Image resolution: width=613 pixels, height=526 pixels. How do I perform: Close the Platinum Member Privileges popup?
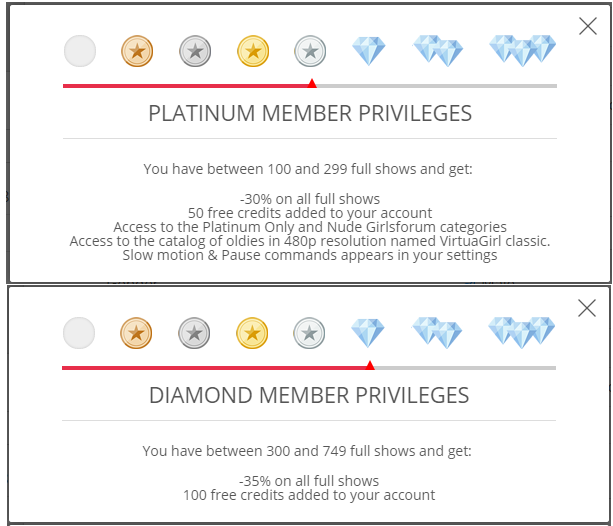coord(588,27)
